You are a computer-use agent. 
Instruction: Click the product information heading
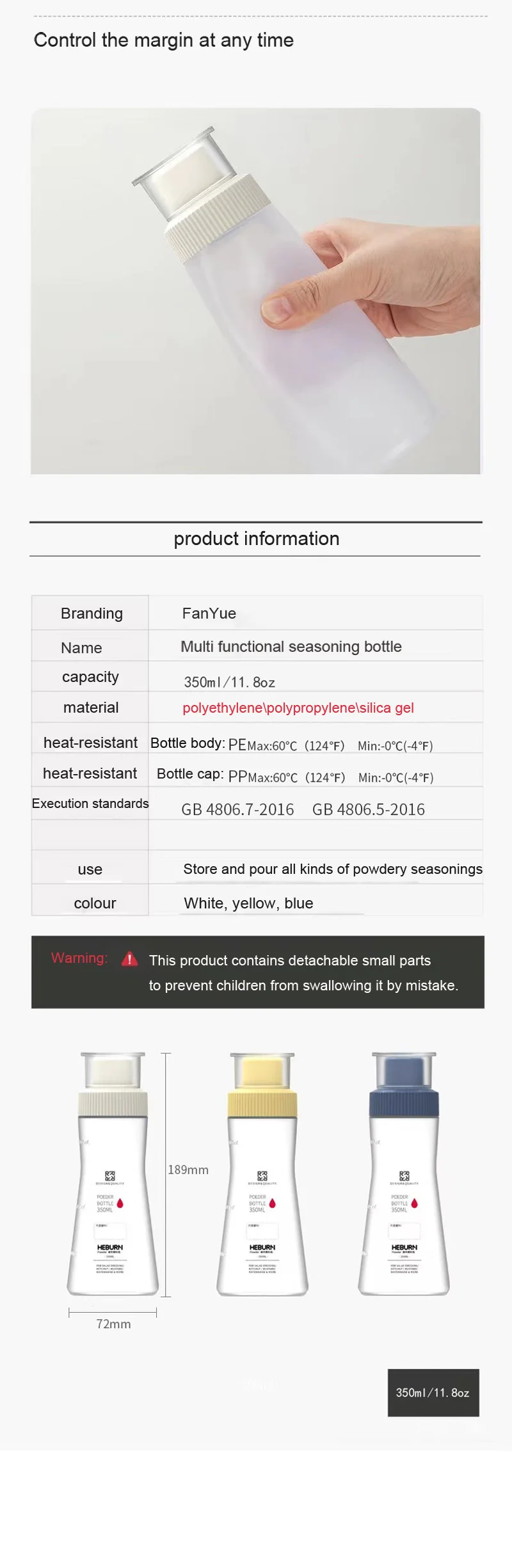point(257,539)
